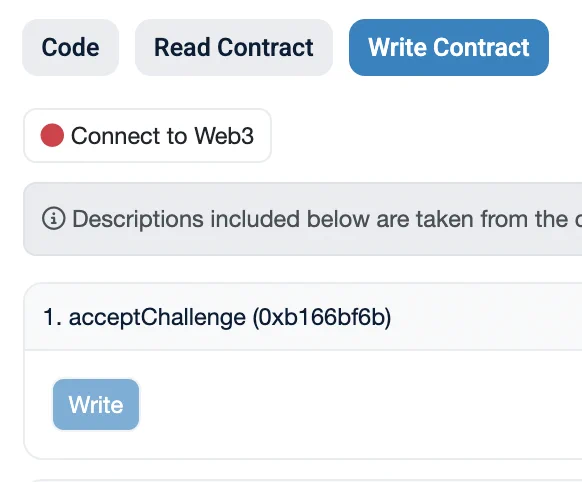This screenshot has height=482, width=582.
Task: Click the number 1 before acceptChallenge
Action: (52, 318)
